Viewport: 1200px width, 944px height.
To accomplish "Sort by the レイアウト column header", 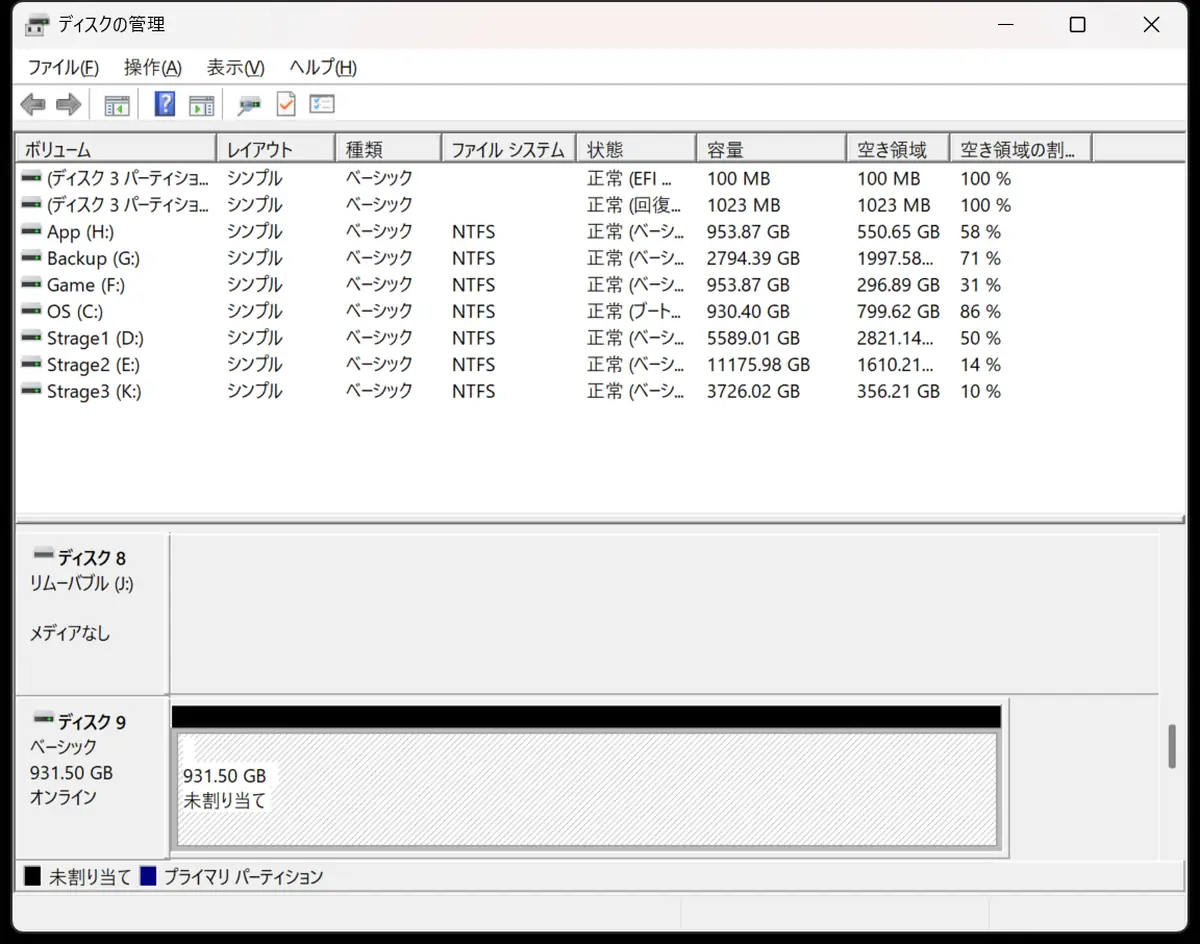I will pos(276,149).
